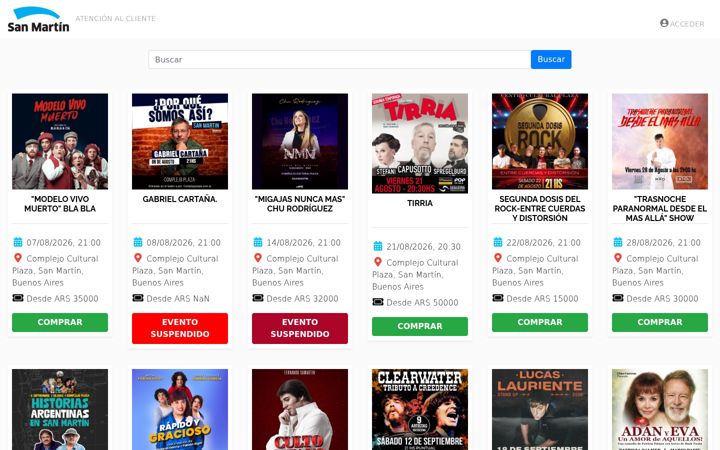Click calendar icon next to 08/08/2026
The width and height of the screenshot is (720, 450).
(138, 242)
